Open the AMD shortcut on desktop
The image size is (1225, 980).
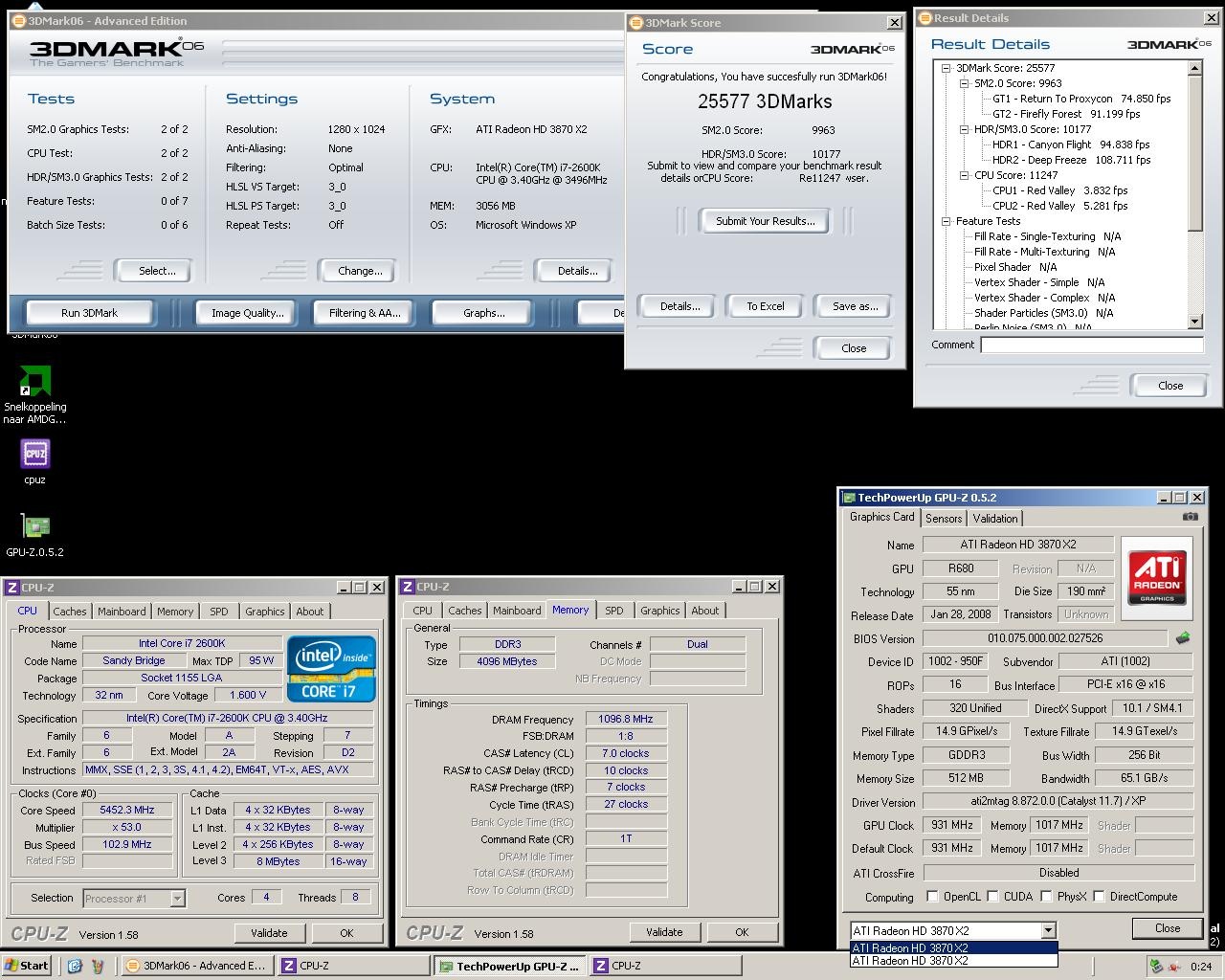point(35,382)
